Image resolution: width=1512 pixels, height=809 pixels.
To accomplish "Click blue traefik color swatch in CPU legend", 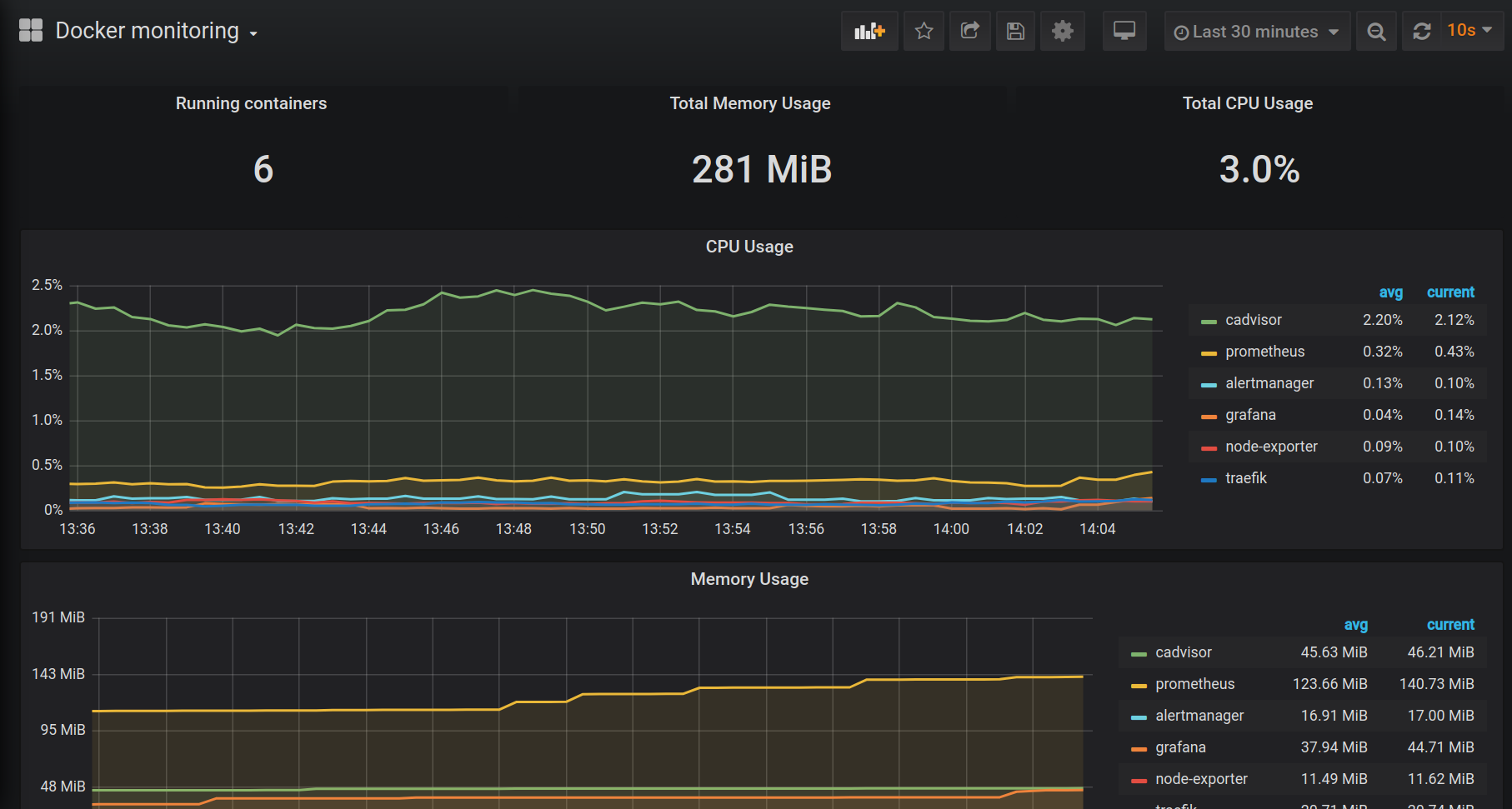I will pos(1209,480).
